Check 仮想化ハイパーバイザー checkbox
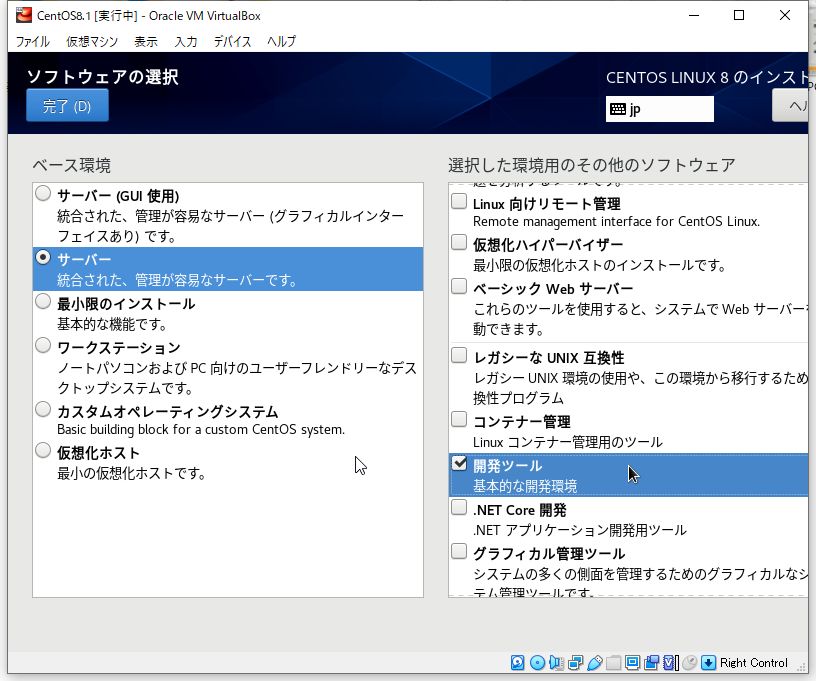The image size is (816, 681). [x=459, y=242]
